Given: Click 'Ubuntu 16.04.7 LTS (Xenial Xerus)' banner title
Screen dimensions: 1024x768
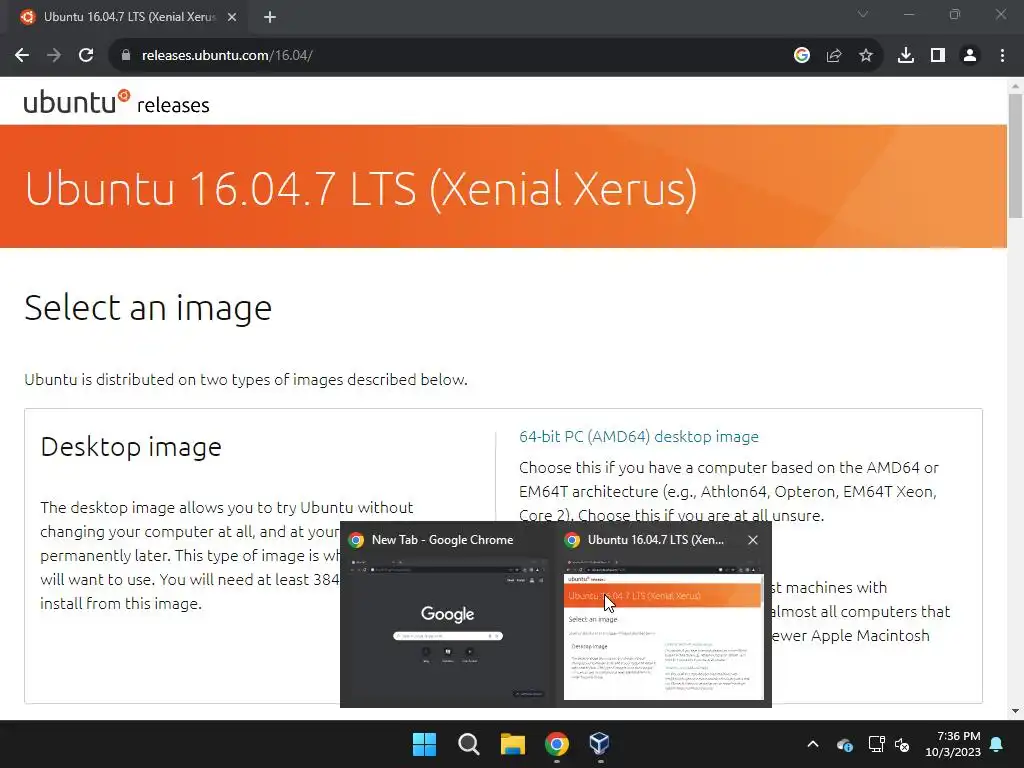Looking at the screenshot, I should pos(360,189).
